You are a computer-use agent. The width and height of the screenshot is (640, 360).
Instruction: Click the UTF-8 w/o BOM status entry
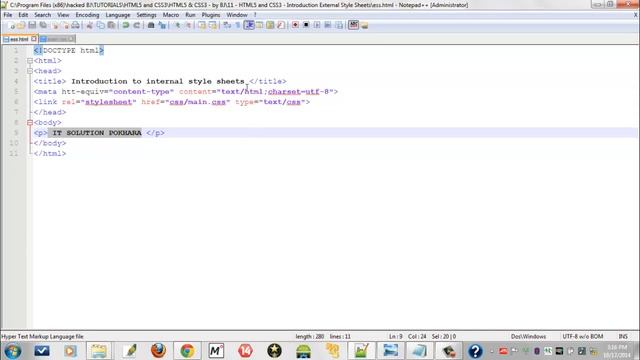(x=582, y=336)
